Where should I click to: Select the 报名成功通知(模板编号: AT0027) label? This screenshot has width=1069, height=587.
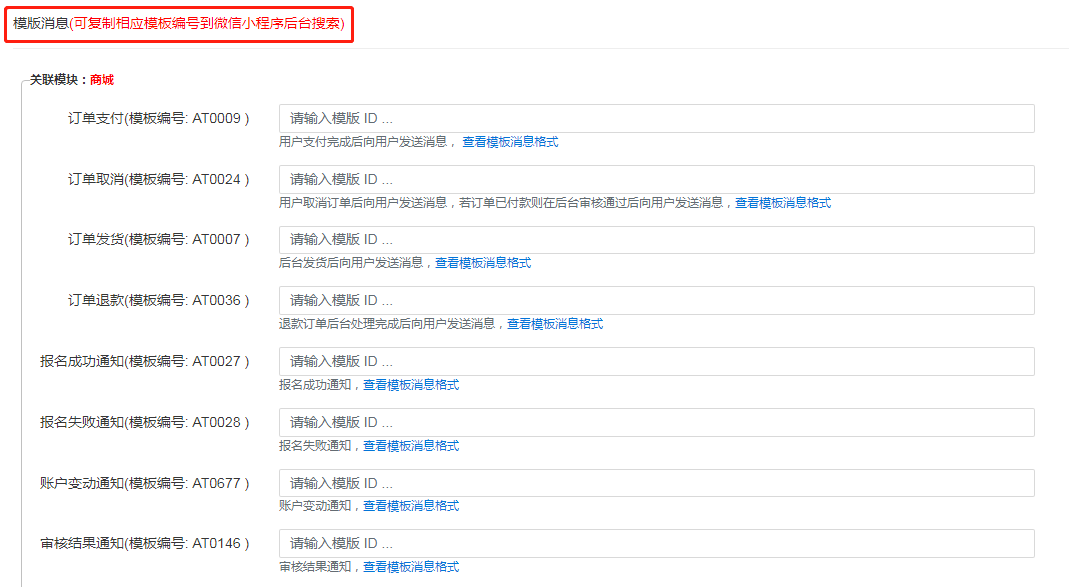(x=145, y=361)
